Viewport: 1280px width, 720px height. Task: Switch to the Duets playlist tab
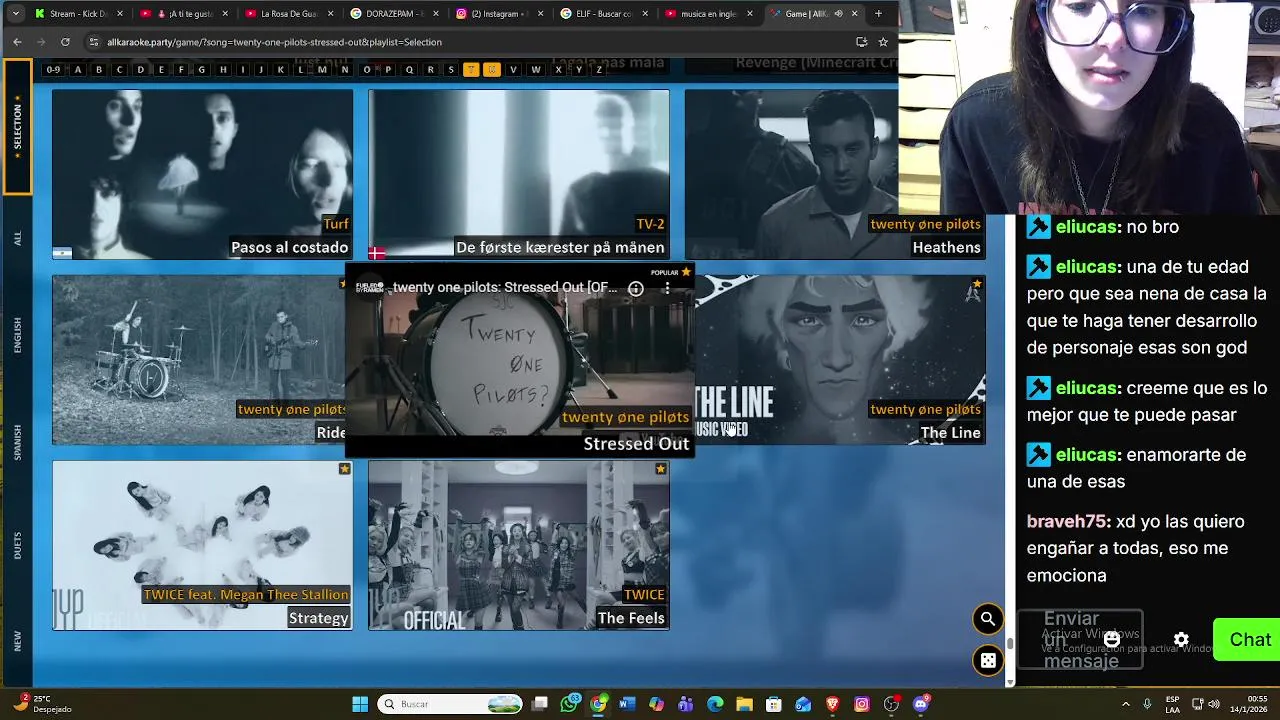(x=17, y=544)
